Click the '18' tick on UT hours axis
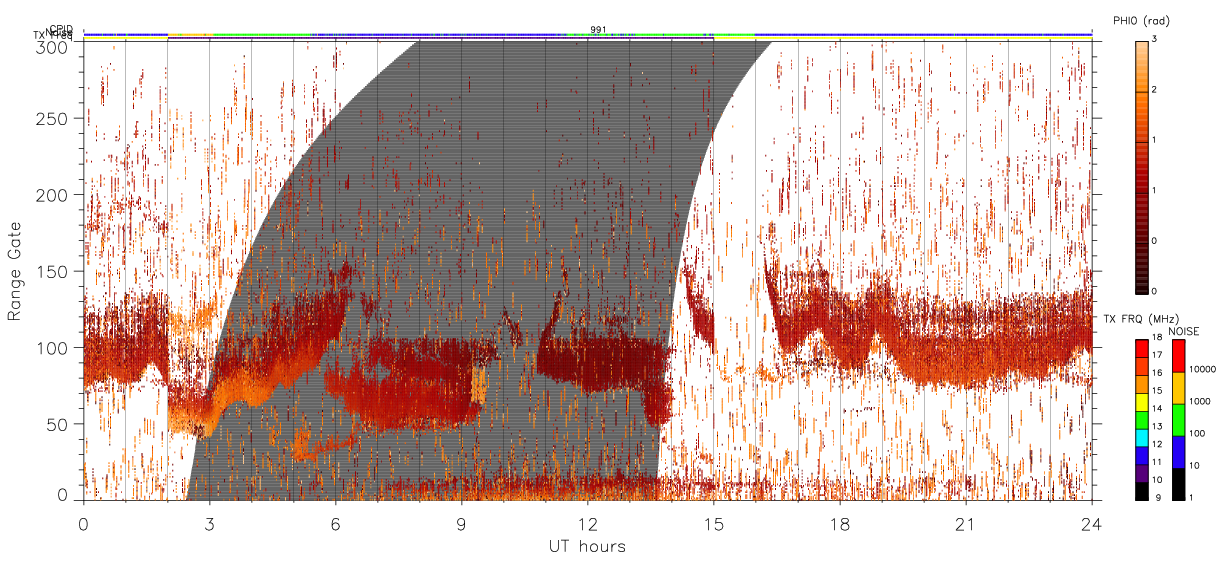 [x=840, y=524]
